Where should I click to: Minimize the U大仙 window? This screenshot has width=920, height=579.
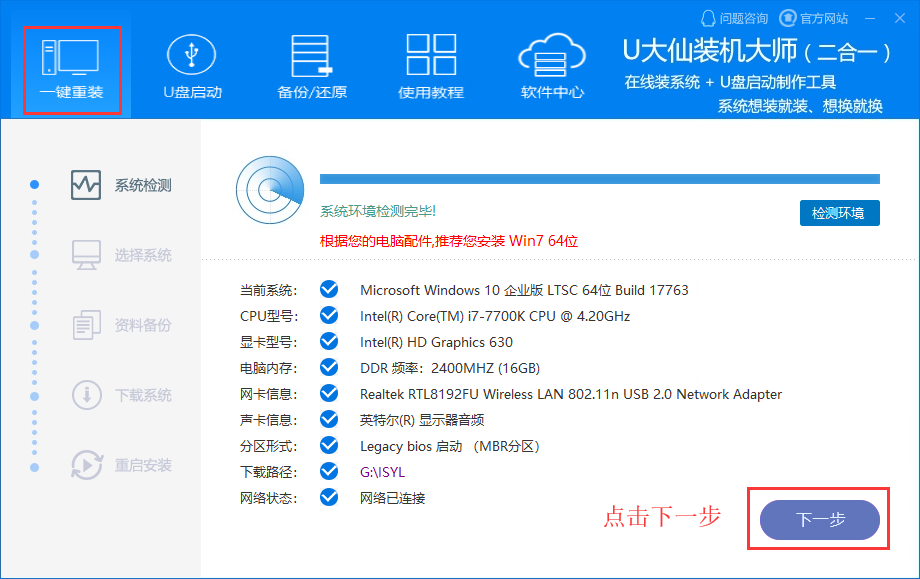click(x=870, y=19)
